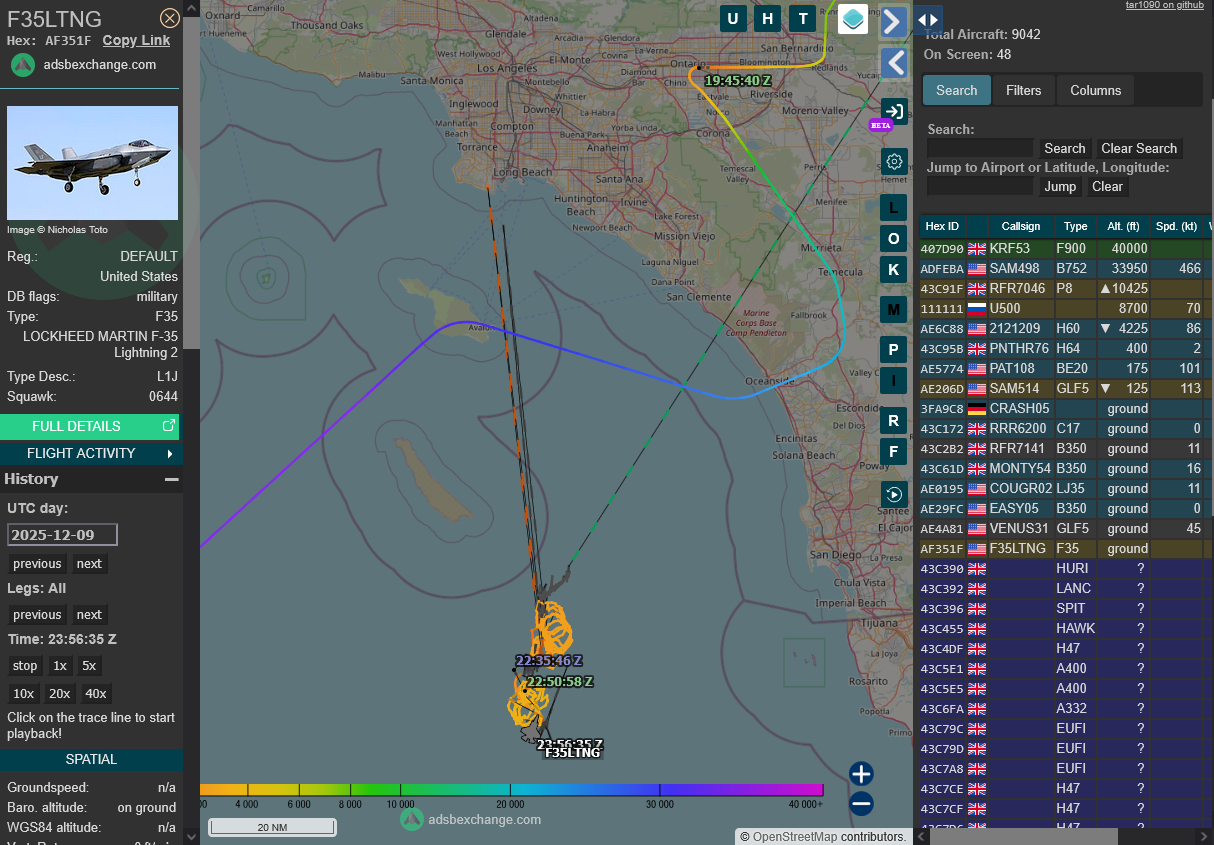The image size is (1214, 845).
Task: Click the zoom in plus button
Action: point(861,773)
